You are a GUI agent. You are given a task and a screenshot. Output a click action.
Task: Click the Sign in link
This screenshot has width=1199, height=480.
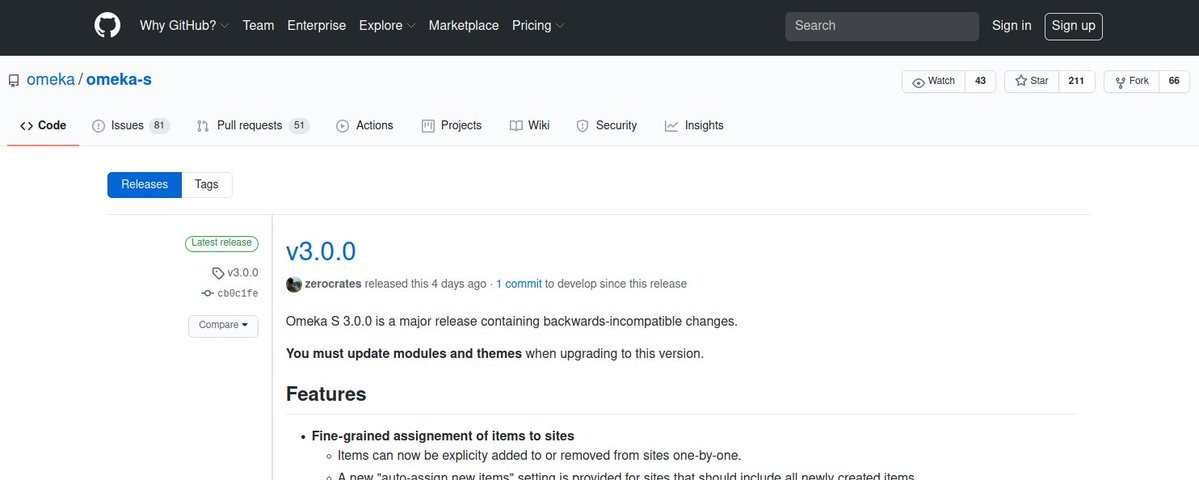click(1012, 25)
